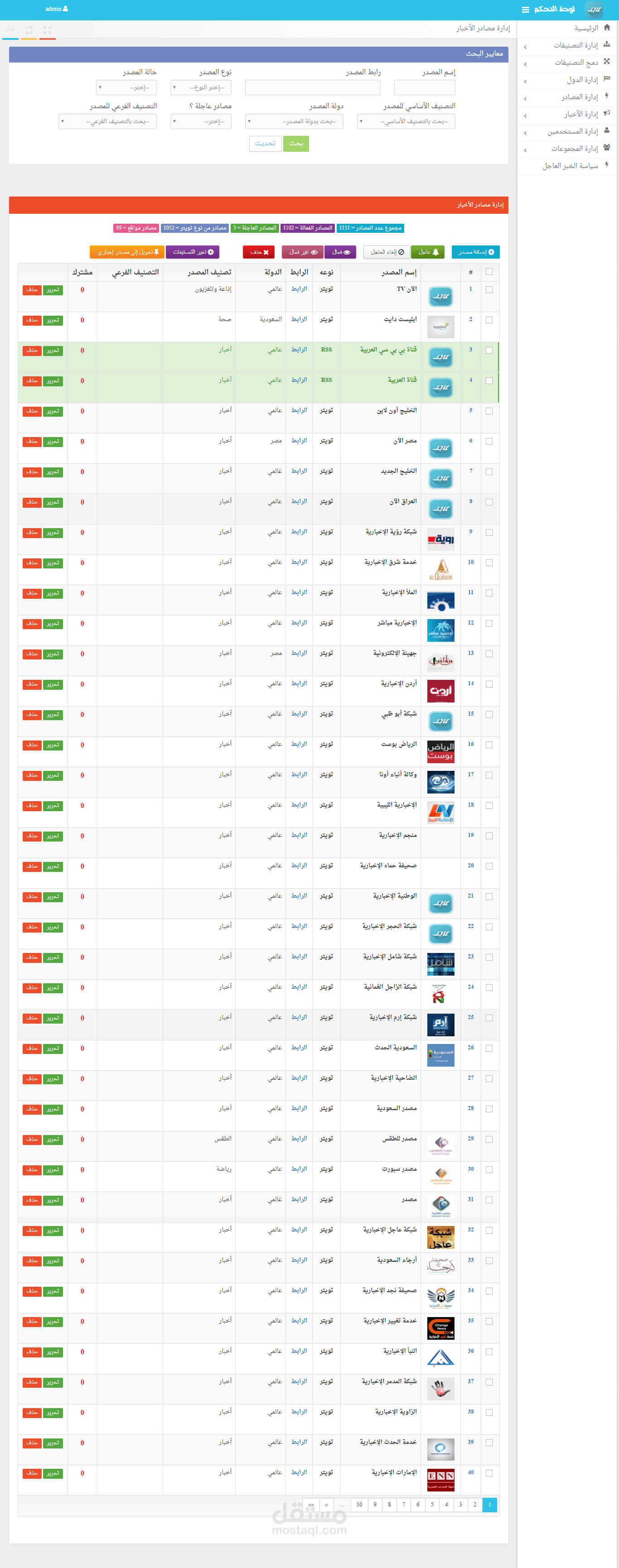Click the green بحث search button
The height and width of the screenshot is (1568, 619).
(x=296, y=144)
